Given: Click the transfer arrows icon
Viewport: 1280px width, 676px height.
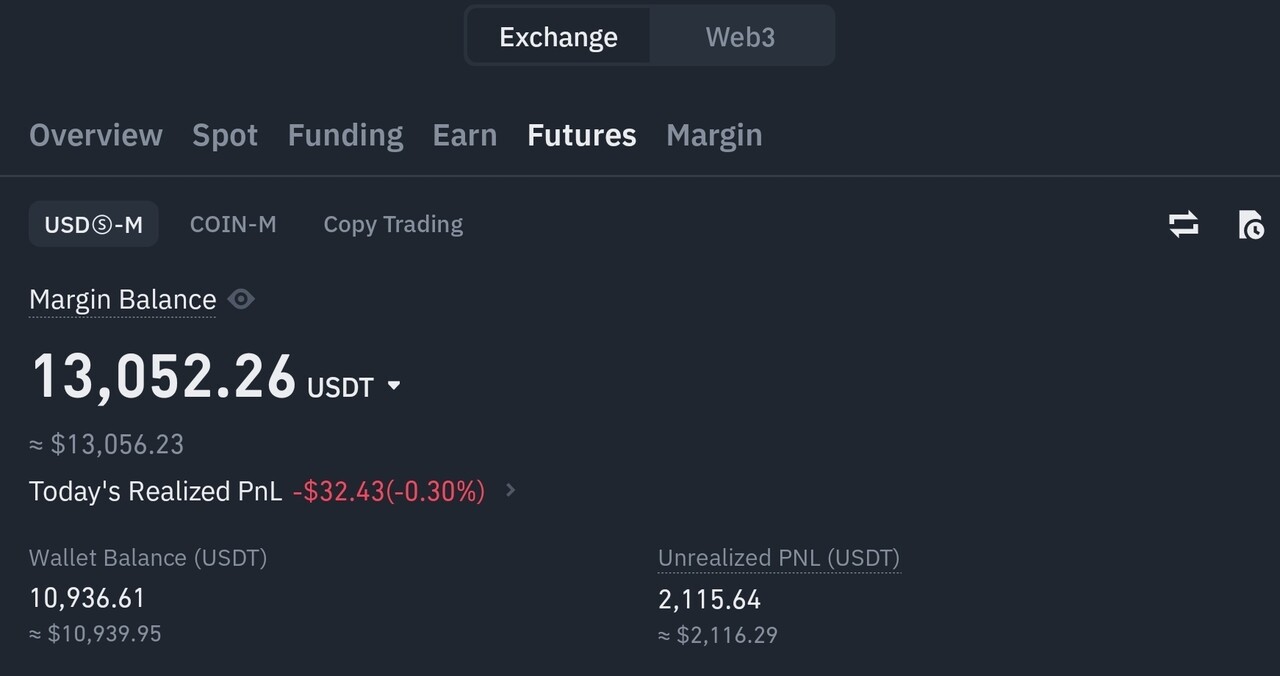Looking at the screenshot, I should [1183, 224].
